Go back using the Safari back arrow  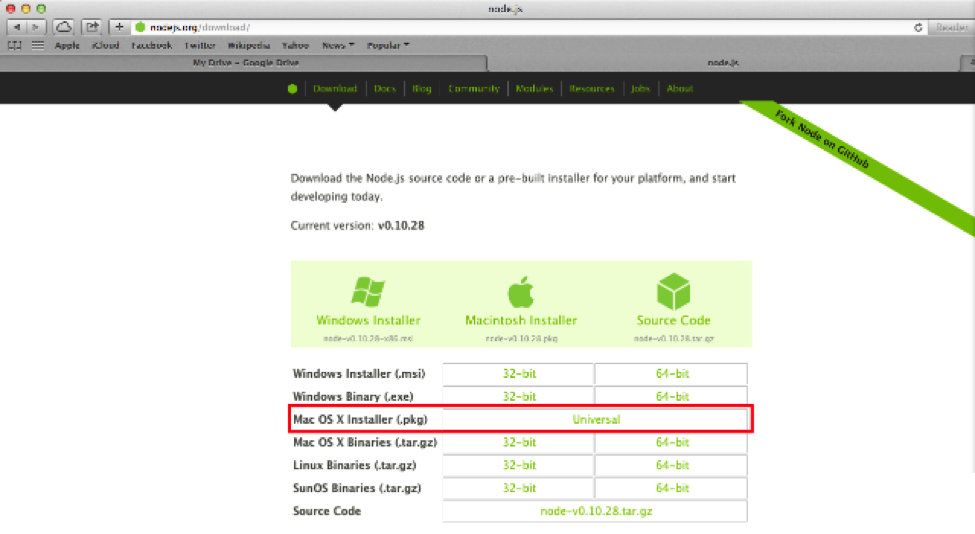coord(17,27)
